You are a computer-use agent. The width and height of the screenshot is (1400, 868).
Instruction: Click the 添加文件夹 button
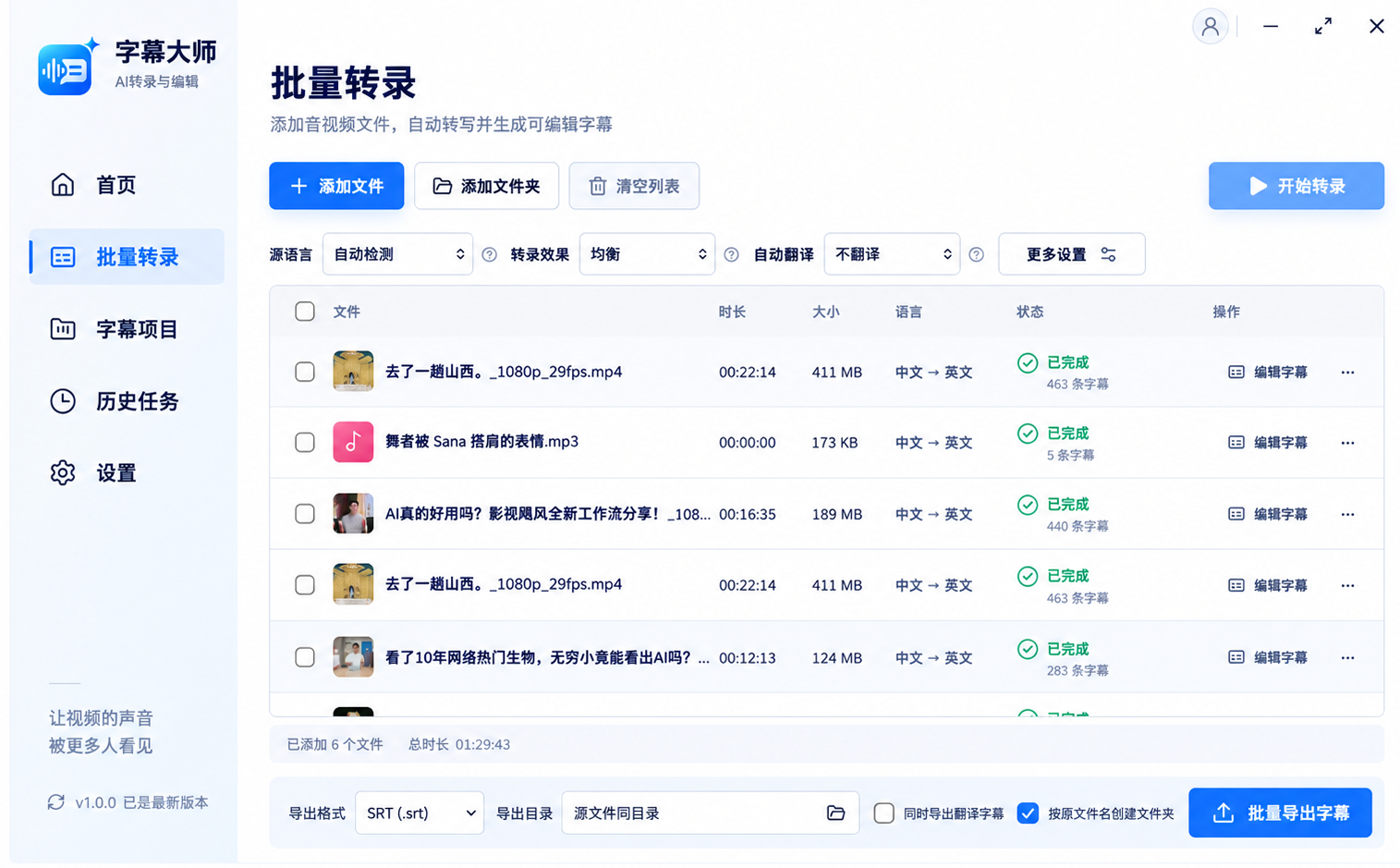click(x=486, y=186)
